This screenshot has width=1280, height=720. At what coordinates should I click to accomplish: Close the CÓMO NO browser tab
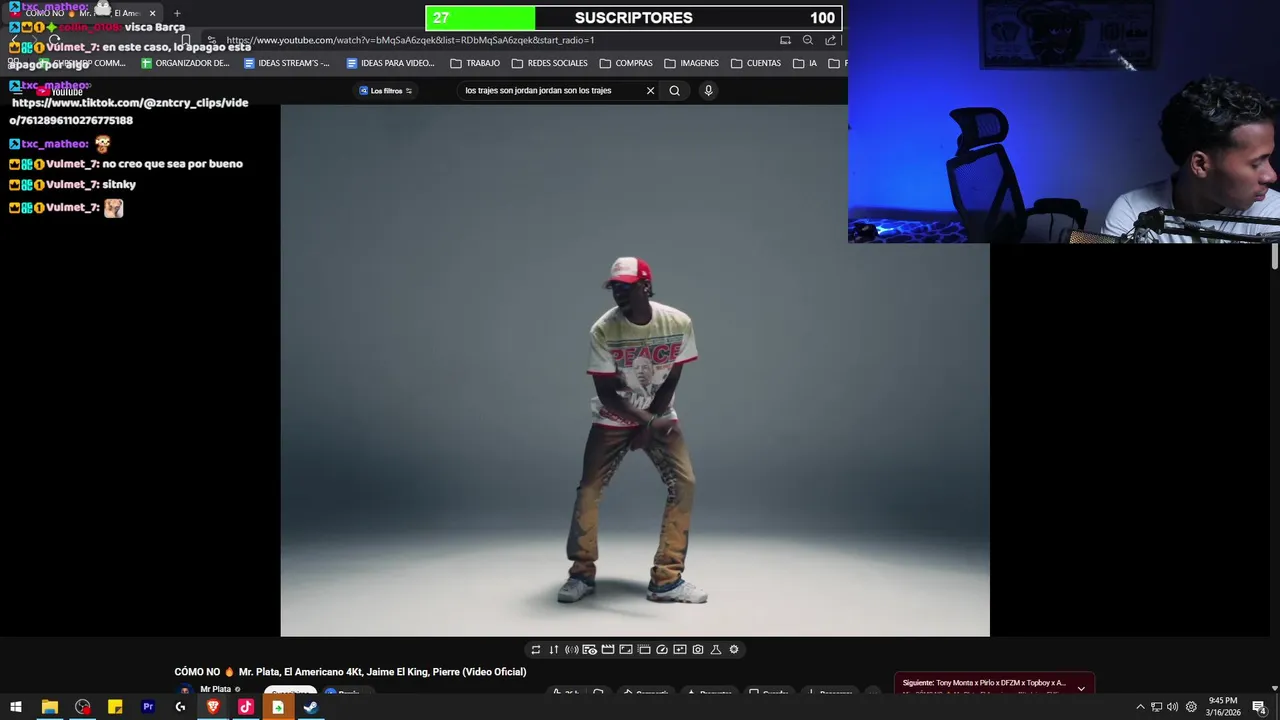(152, 13)
